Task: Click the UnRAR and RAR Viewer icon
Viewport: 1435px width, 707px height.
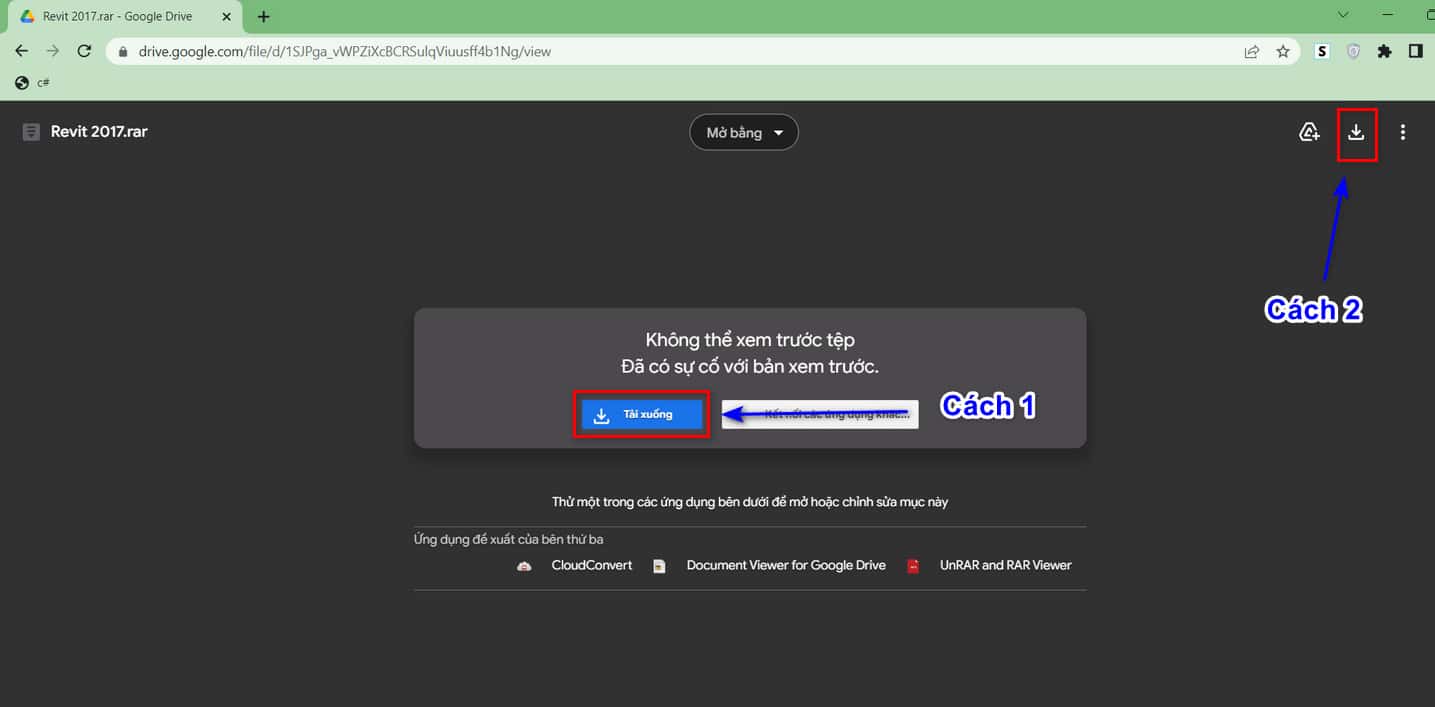Action: pos(913,566)
